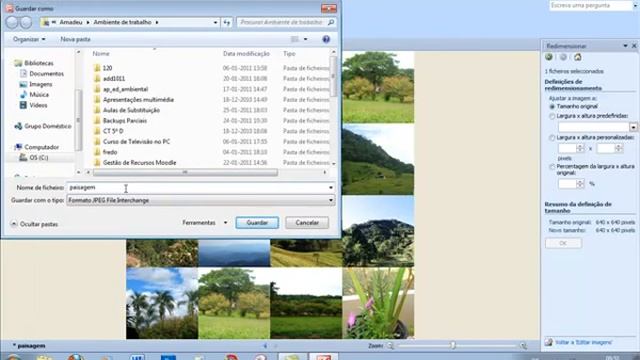Open the Gestão de Recursos Moodle folder

139,163
